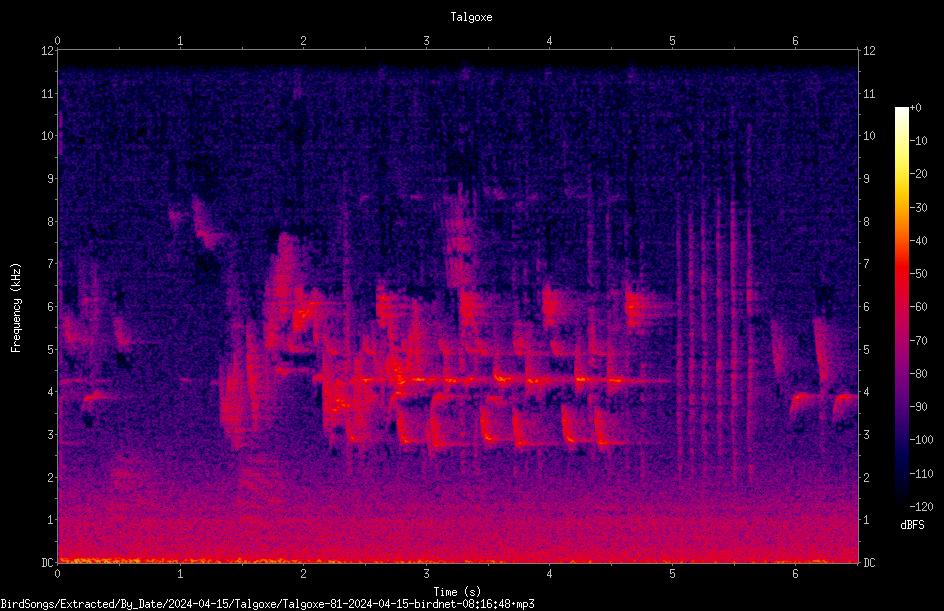The image size is (944, 611).
Task: Click the 3 second tick on bottom axis
Action: (x=426, y=574)
